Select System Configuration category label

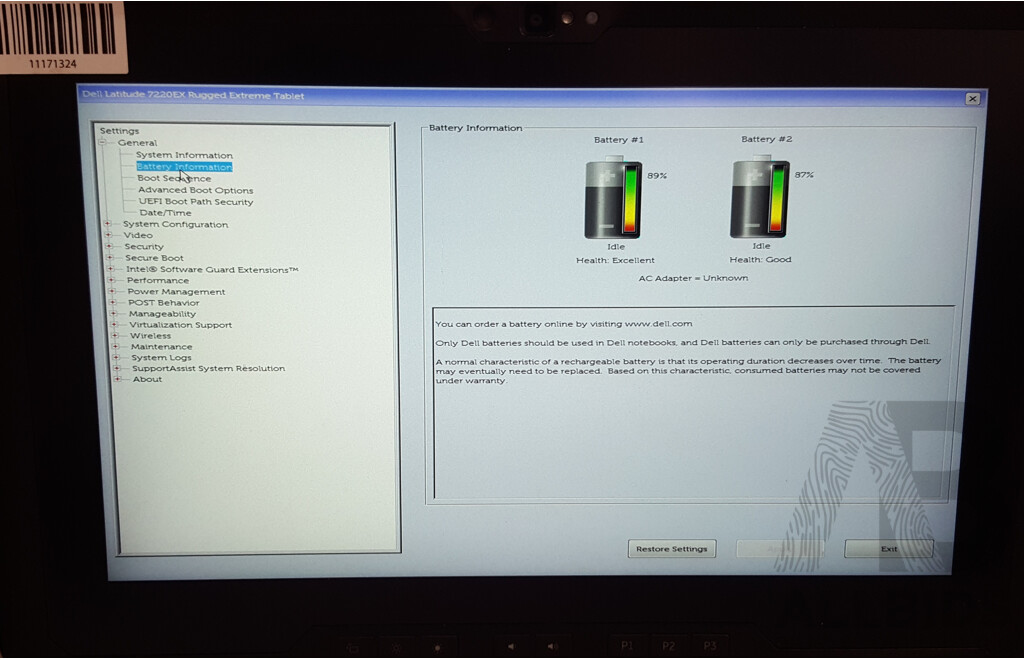tap(175, 225)
